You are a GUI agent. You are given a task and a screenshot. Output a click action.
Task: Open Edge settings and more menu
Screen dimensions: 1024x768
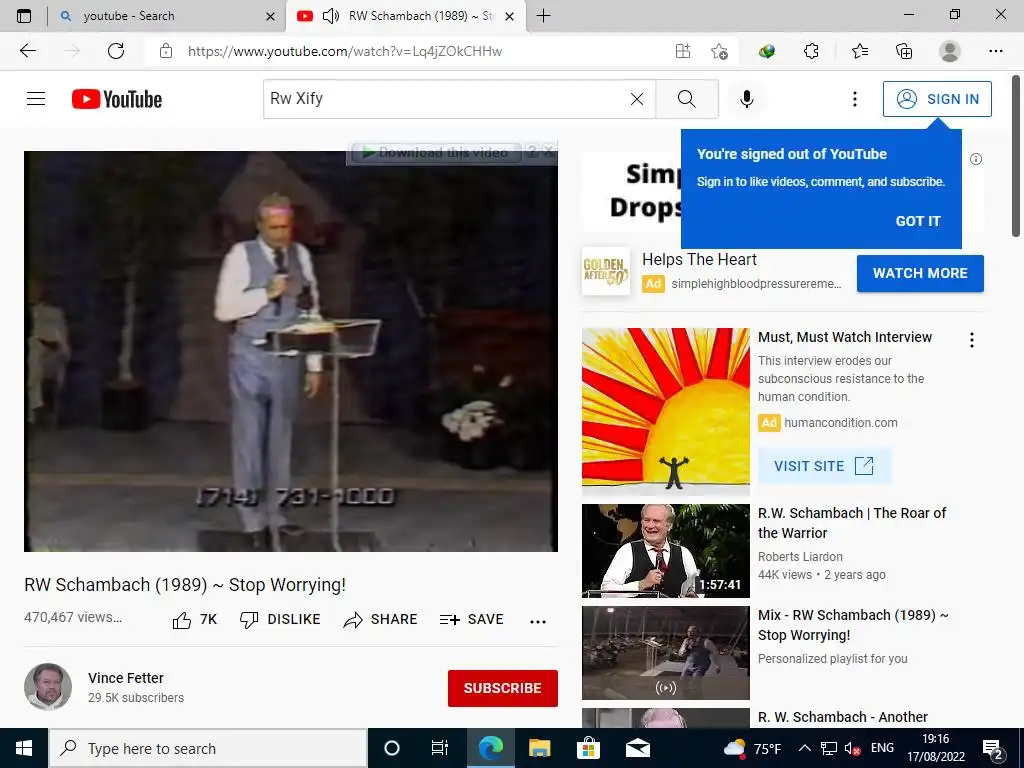pos(995,51)
